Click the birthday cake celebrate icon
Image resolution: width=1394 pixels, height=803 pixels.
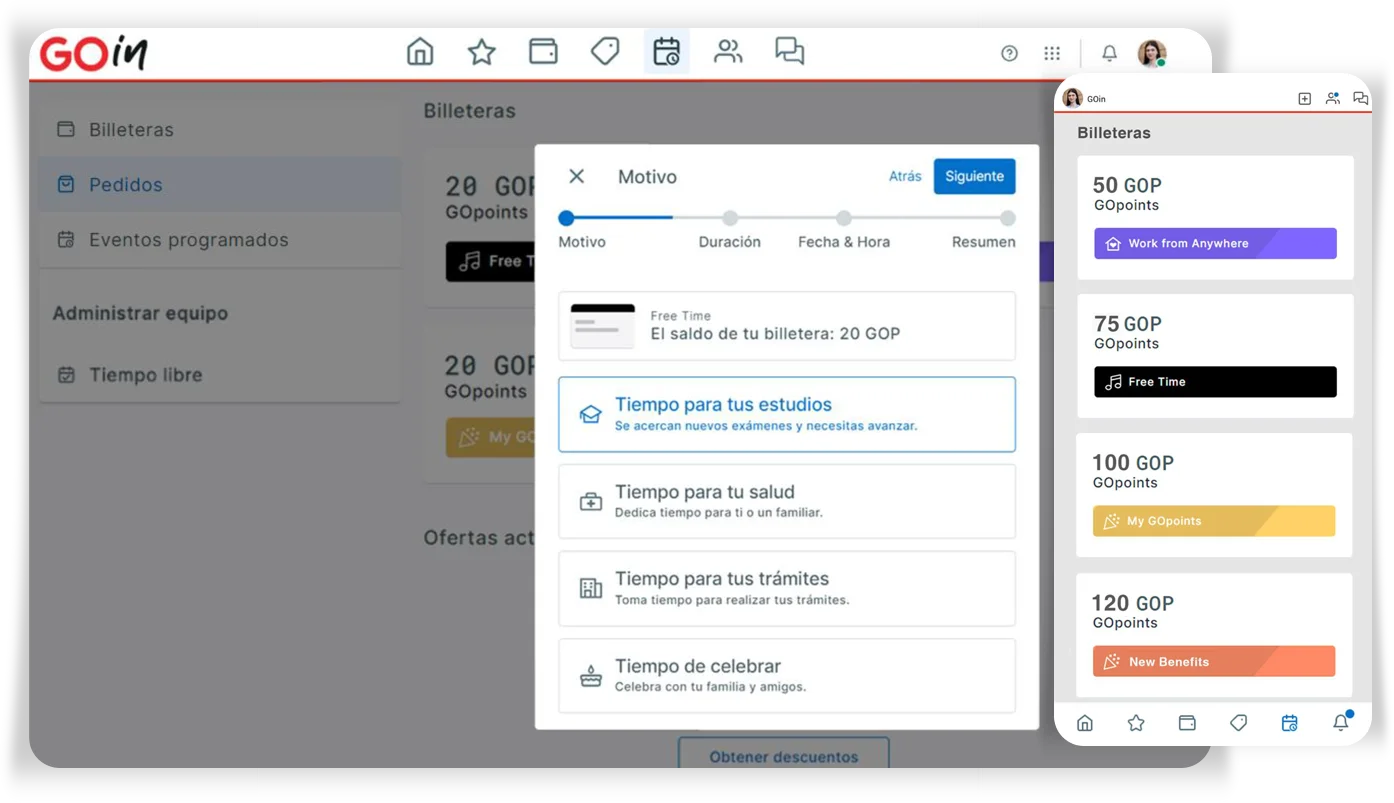pyautogui.click(x=591, y=676)
